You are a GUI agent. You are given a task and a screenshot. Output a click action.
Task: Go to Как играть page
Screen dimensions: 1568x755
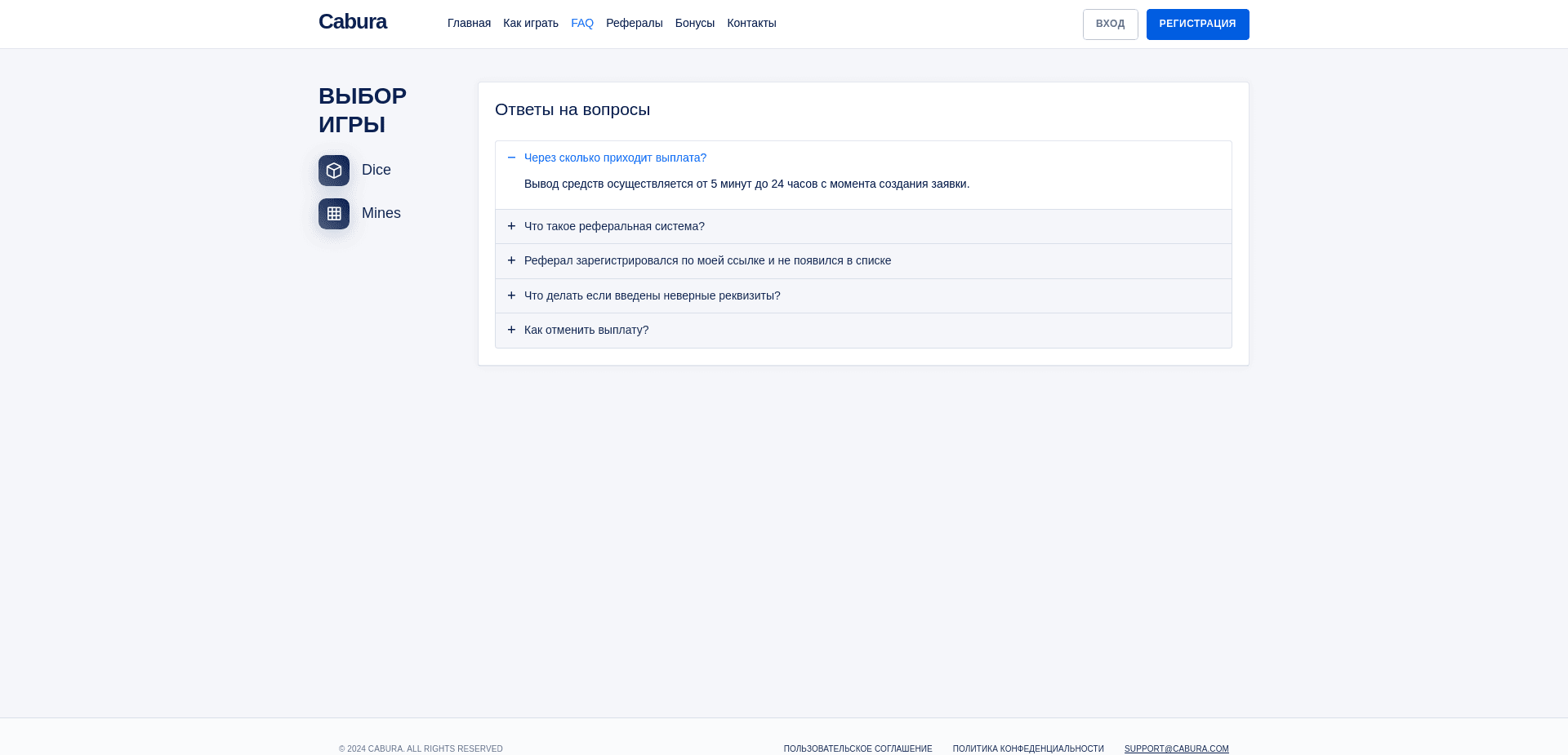pyautogui.click(x=531, y=23)
